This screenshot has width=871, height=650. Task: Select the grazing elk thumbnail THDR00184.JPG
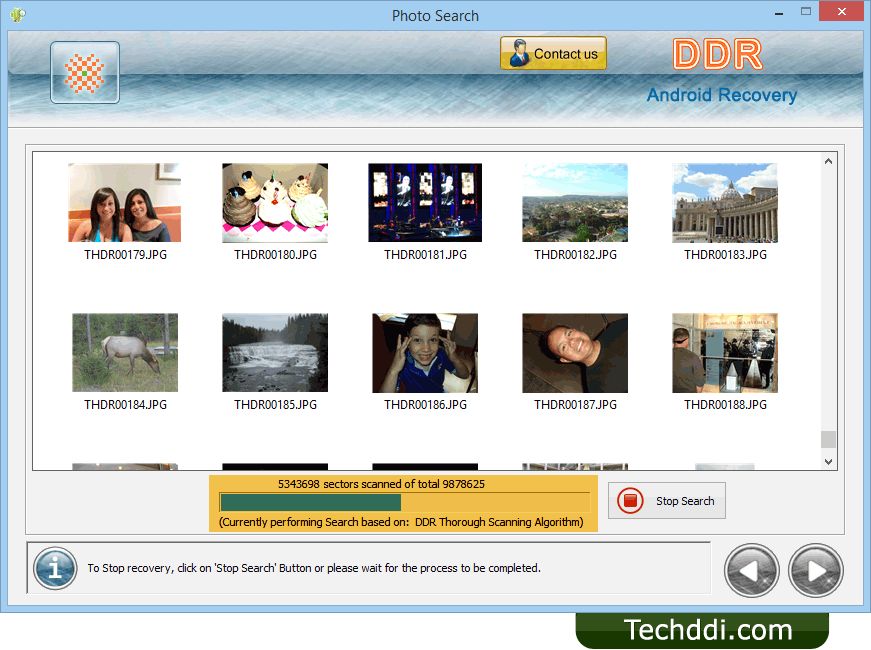[x=125, y=353]
